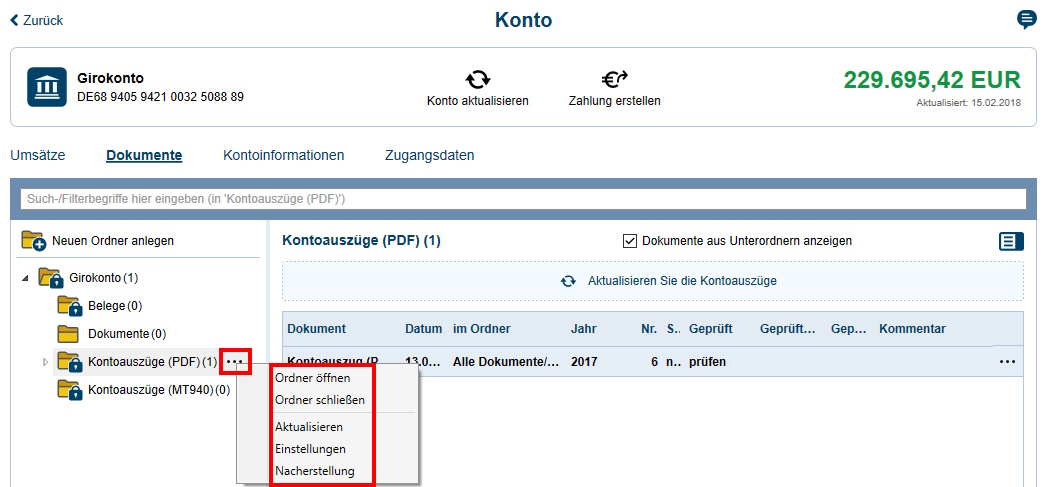Collapse the Girokonto tree node
This screenshot has height=487, width=1043.
[25, 278]
